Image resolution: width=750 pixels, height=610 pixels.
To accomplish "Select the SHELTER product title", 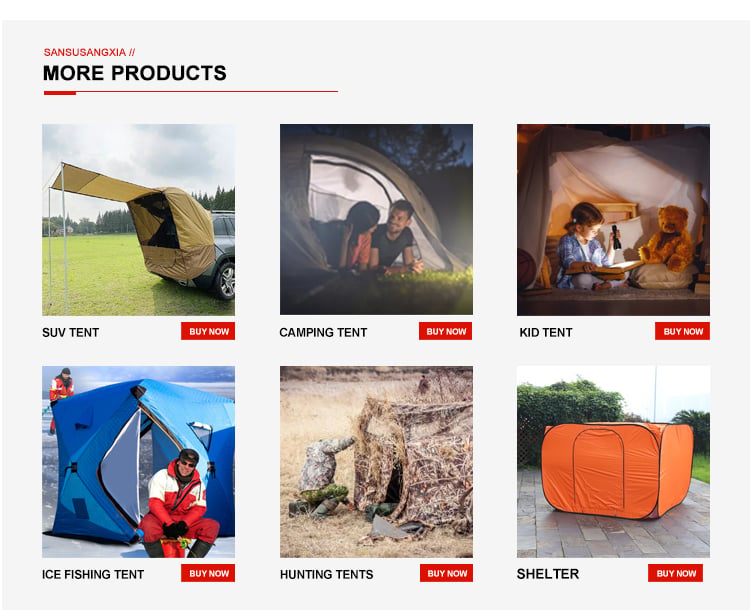I will coord(548,574).
